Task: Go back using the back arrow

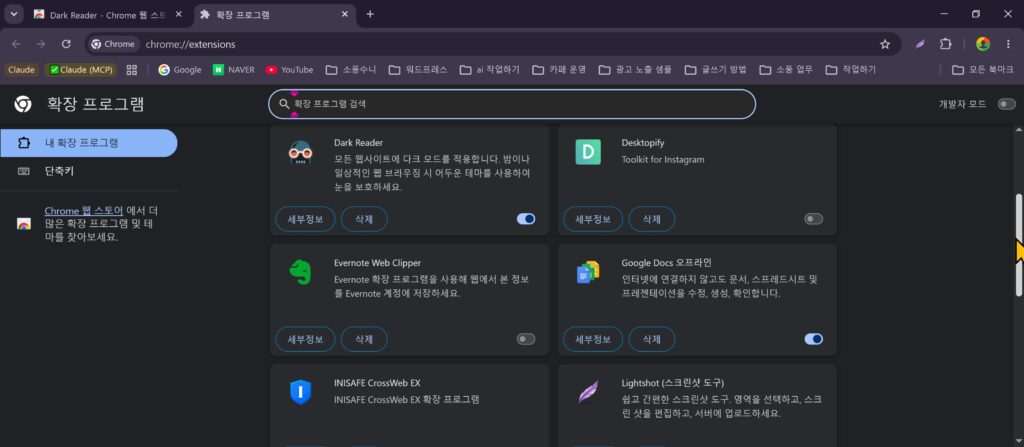Action: tap(16, 44)
